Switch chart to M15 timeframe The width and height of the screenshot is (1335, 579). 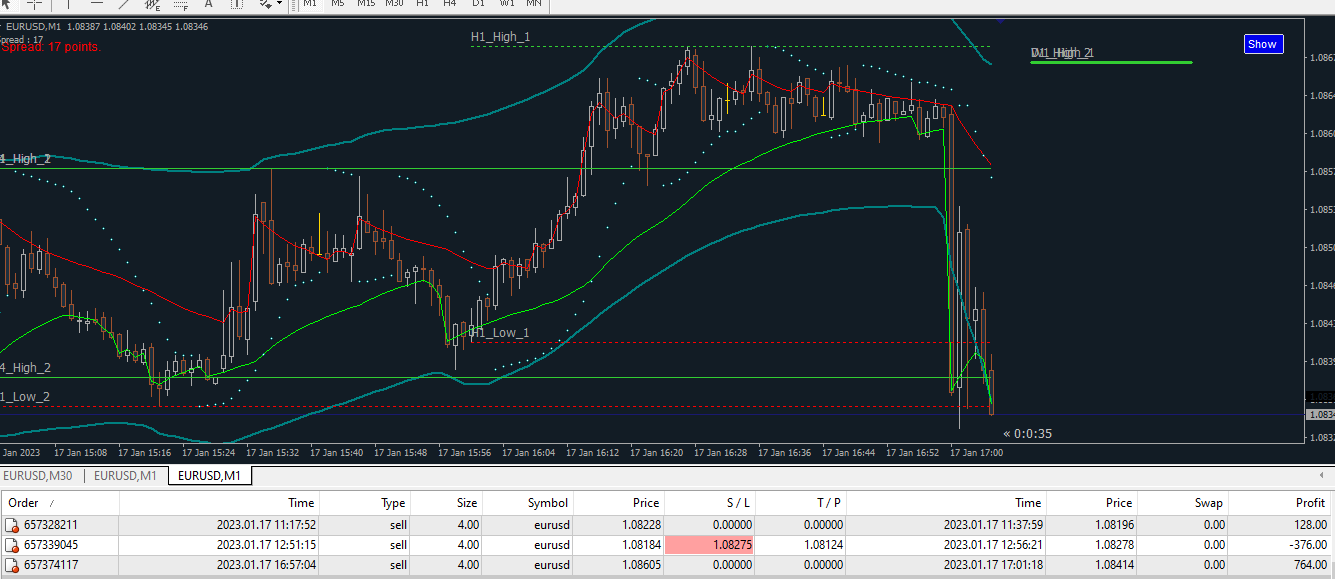point(366,4)
